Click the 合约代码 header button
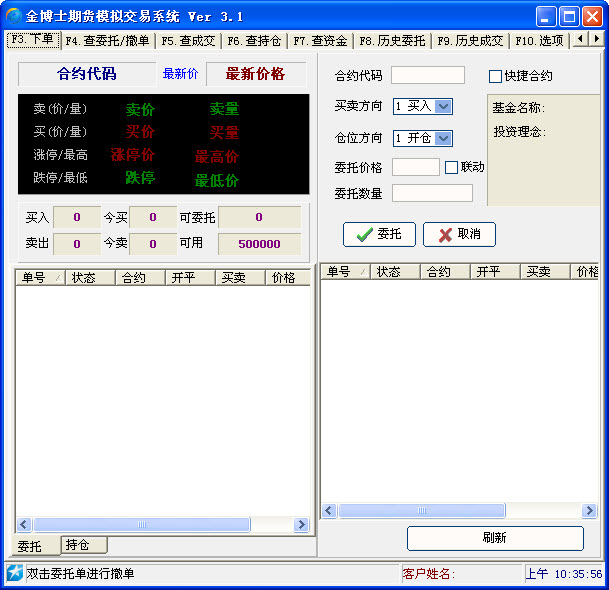Image resolution: width=609 pixels, height=590 pixels. 87,74
